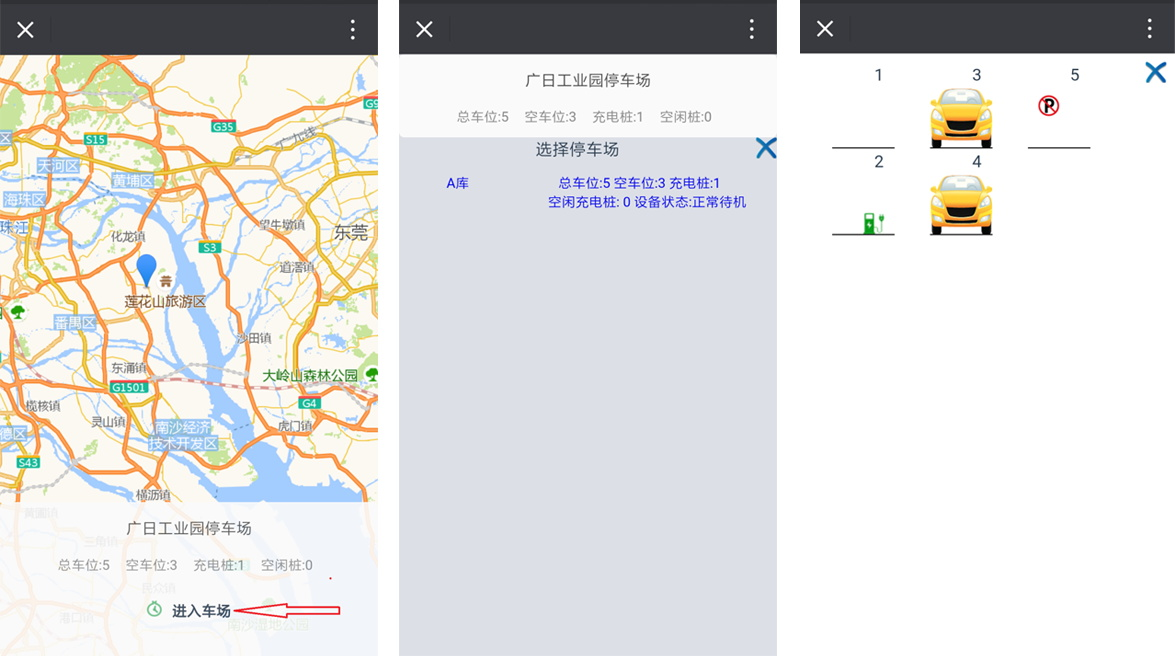The image size is (1175, 656).
Task: Click the green tree icon by 大岭山森林公园
Action: pyautogui.click(x=372, y=374)
